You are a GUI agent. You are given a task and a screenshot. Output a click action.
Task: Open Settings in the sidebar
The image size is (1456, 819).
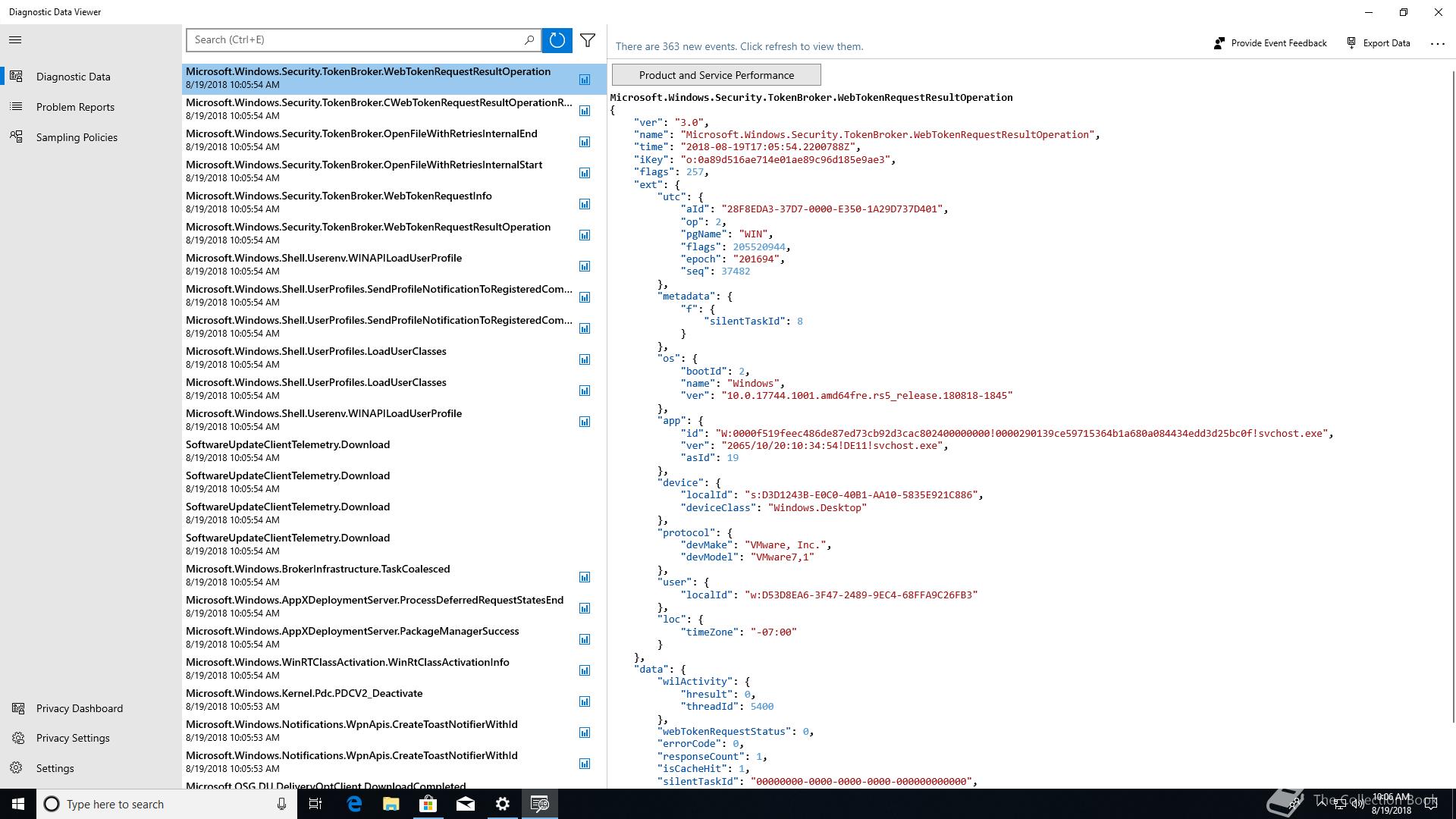tap(91, 768)
